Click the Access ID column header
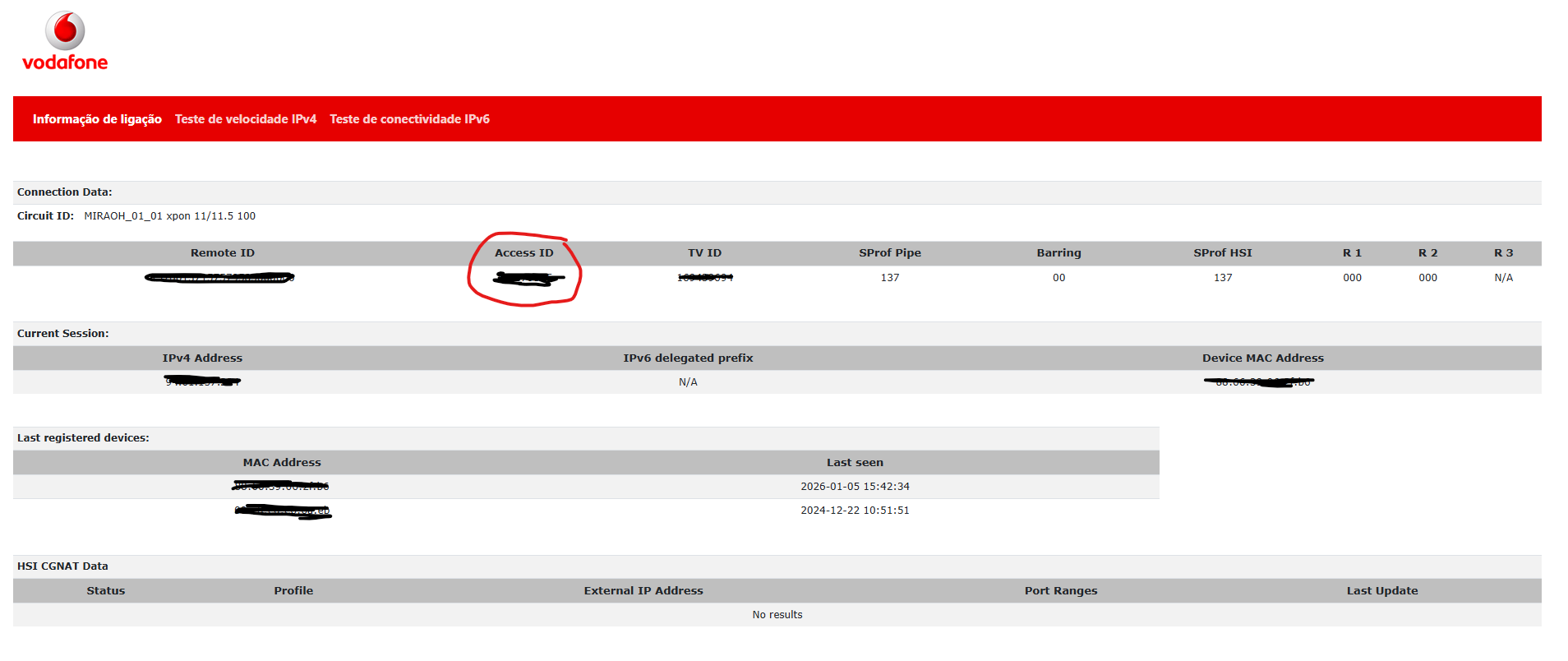Image resolution: width=1568 pixels, height=661 pixels. [x=524, y=253]
